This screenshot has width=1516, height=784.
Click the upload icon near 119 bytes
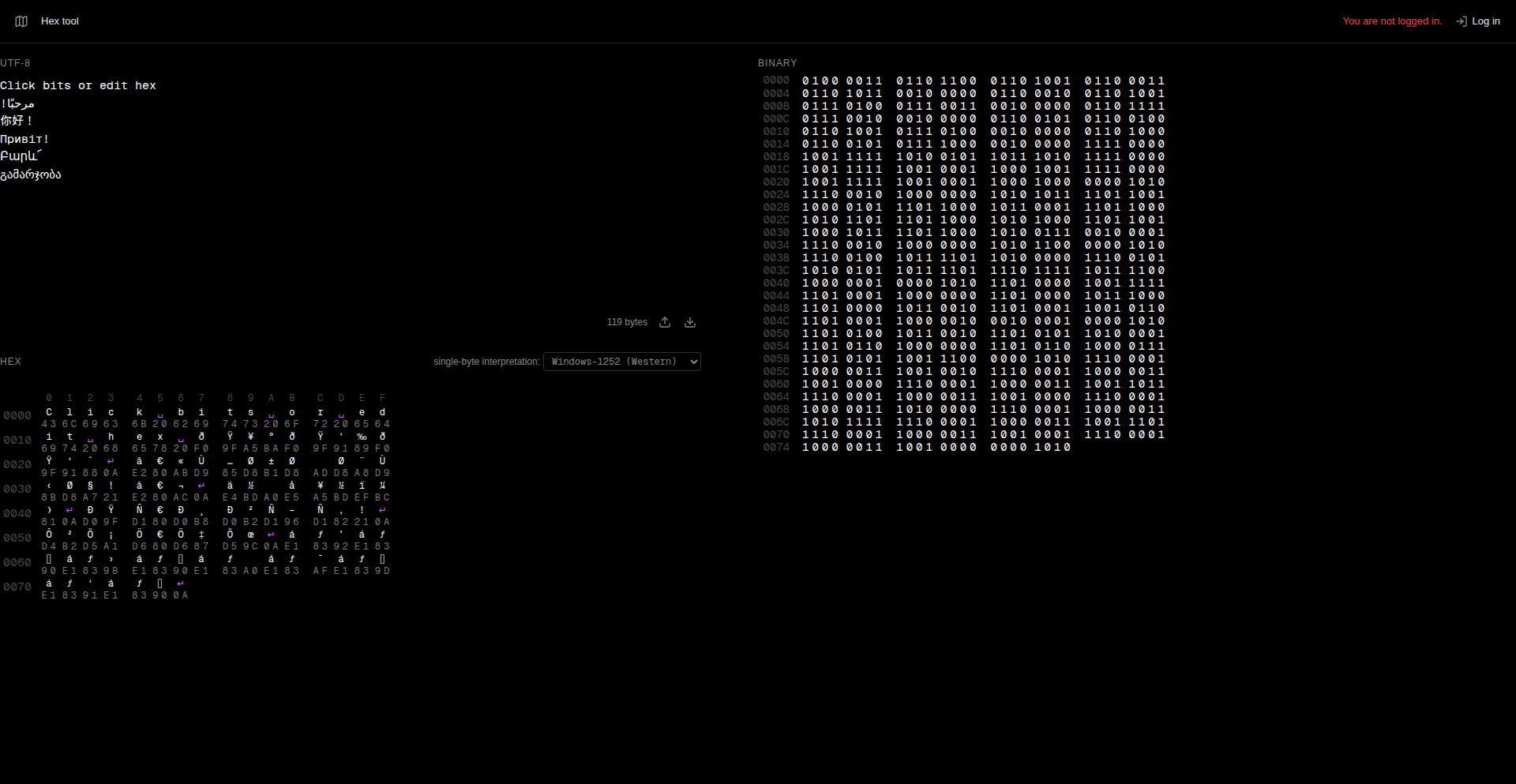pyautogui.click(x=665, y=322)
